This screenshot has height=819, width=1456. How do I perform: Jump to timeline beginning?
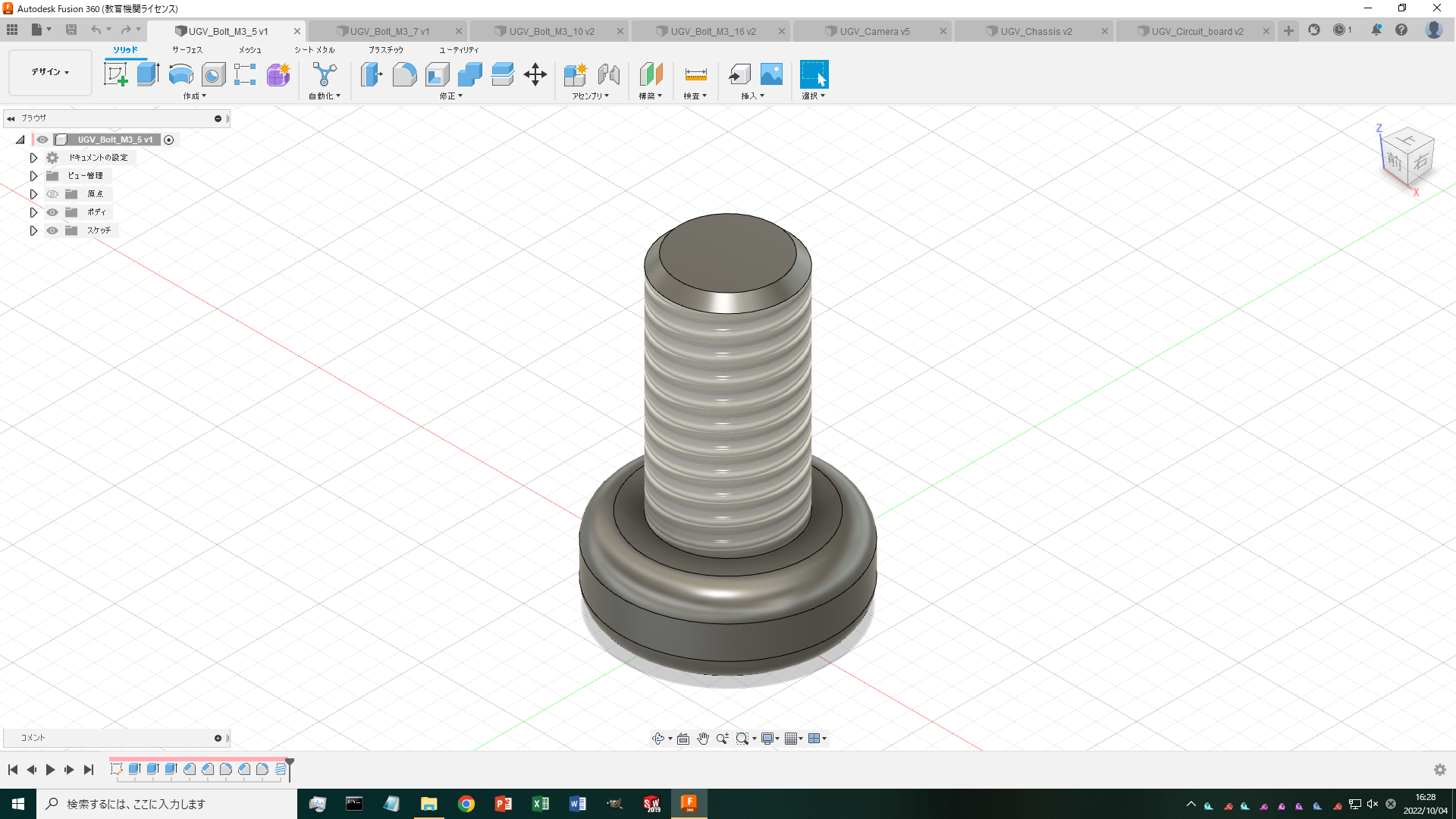click(13, 770)
